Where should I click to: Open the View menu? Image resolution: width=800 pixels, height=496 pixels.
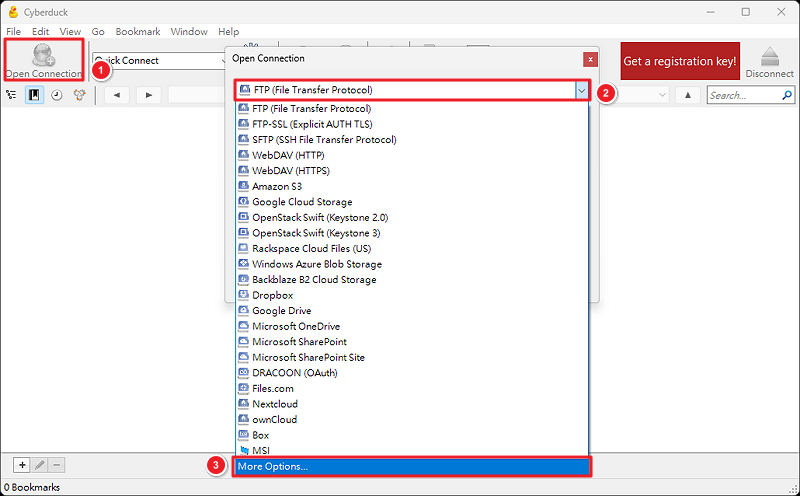click(70, 32)
